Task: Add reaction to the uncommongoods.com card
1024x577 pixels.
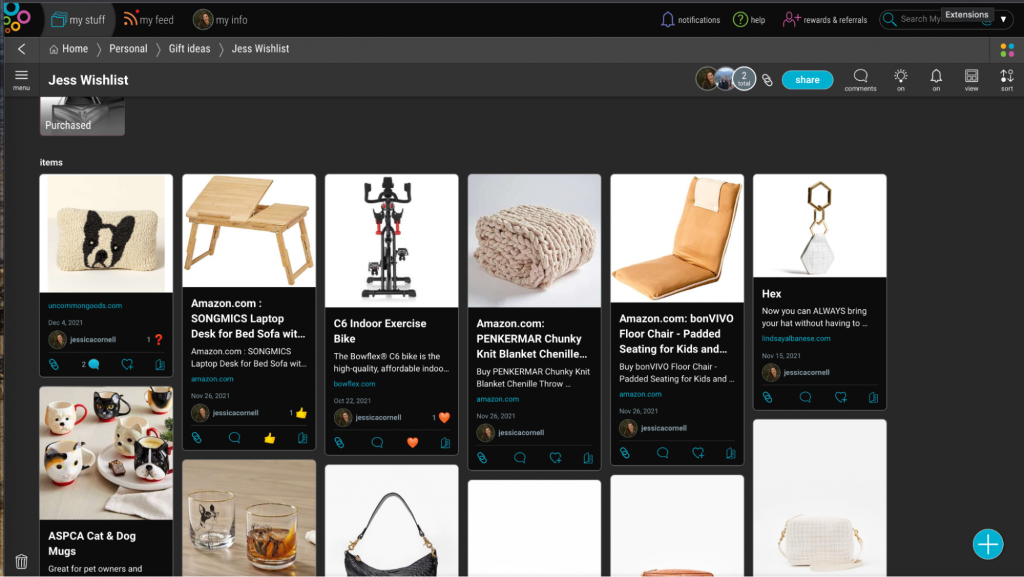Action: tap(127, 365)
